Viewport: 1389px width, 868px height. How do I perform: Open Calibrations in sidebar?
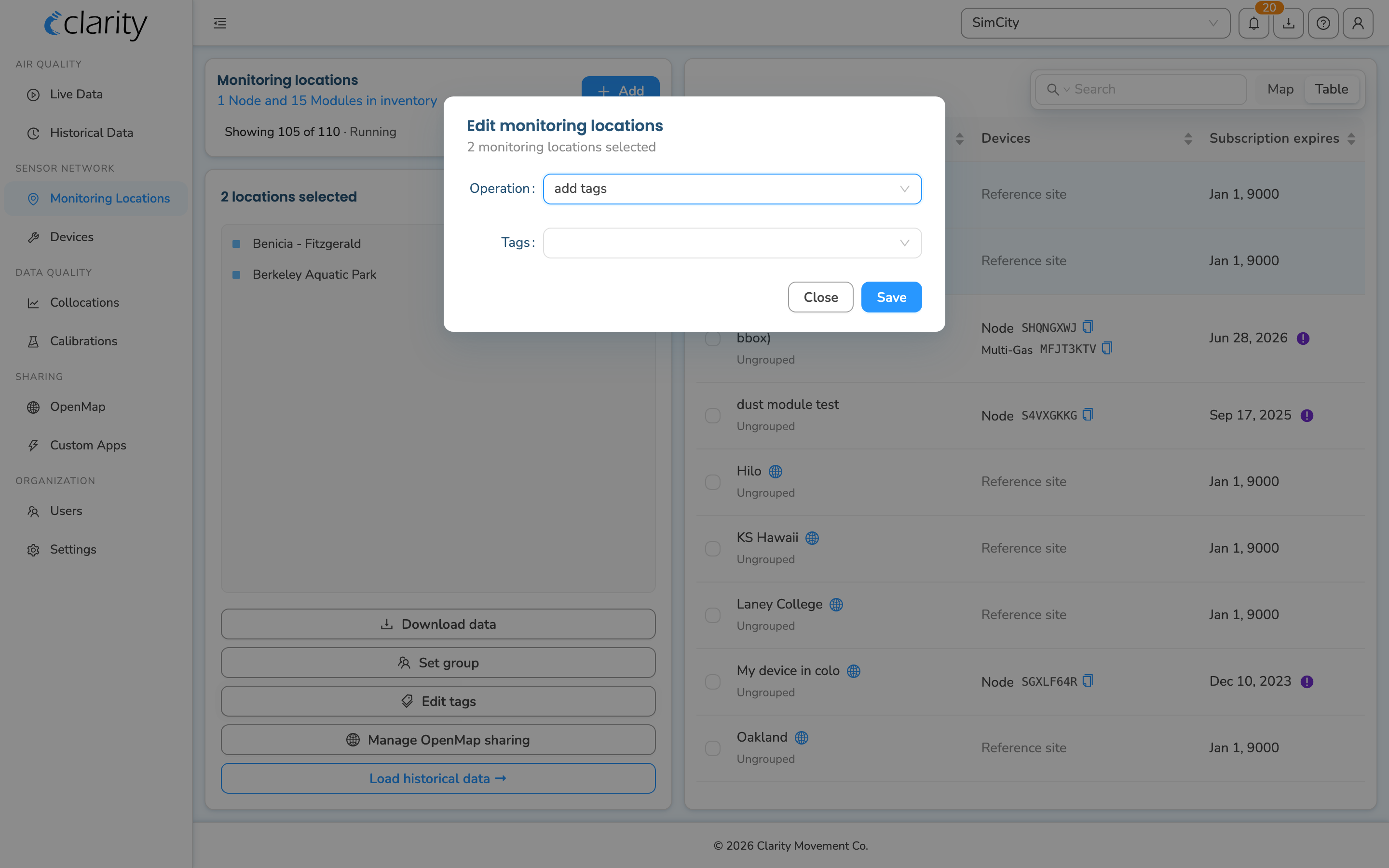coord(96,341)
